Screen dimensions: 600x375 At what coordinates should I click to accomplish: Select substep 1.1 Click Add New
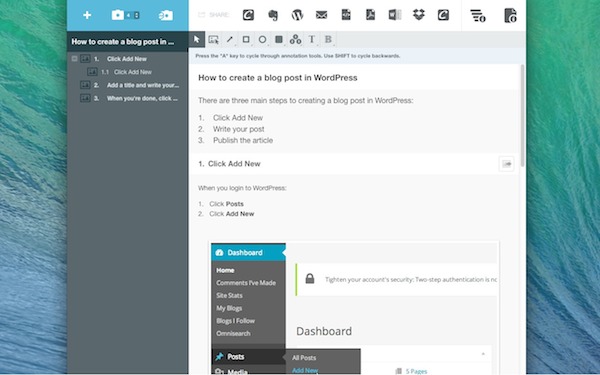[x=132, y=72]
